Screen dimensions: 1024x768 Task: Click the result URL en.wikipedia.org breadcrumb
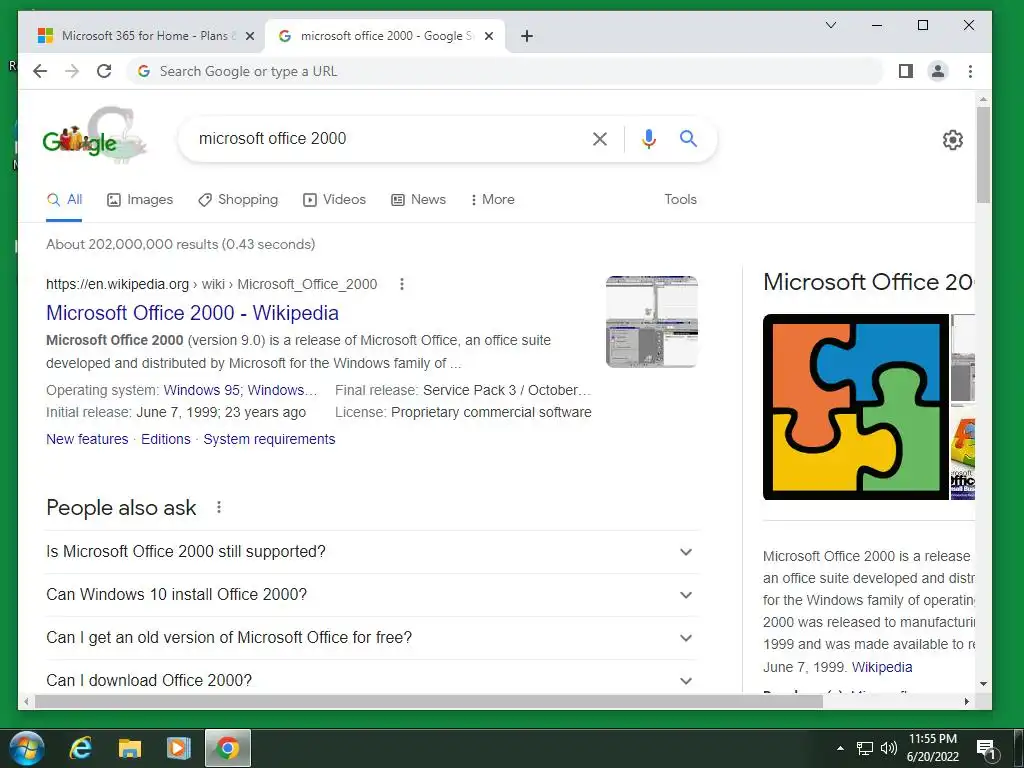[212, 284]
